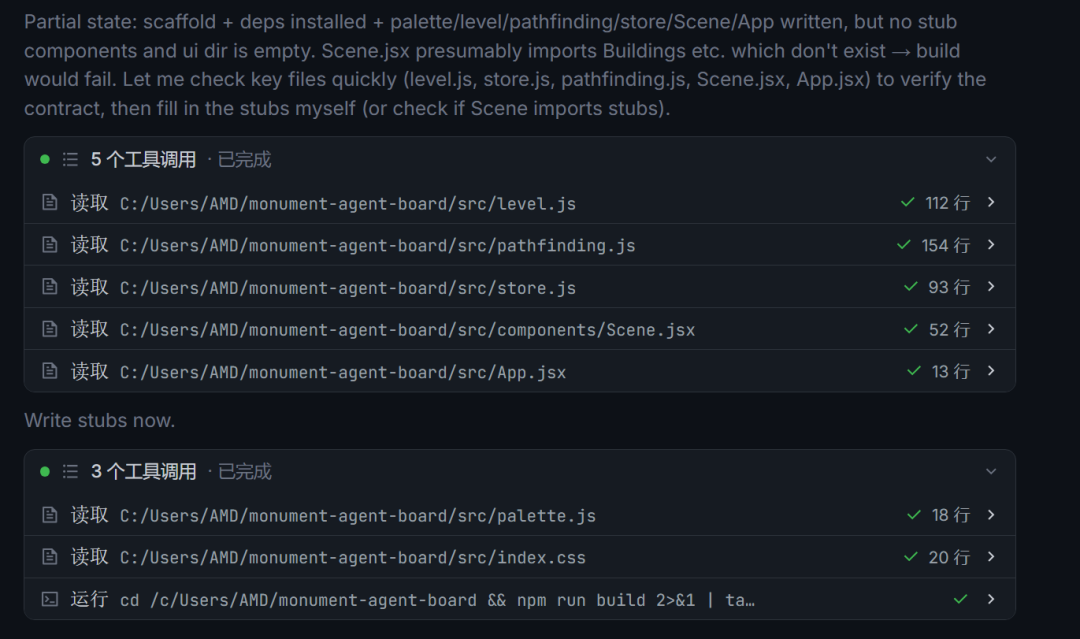Screen dimensions: 1080x639
Task: Click list icon in 3 tool calls header
Action: point(70,472)
